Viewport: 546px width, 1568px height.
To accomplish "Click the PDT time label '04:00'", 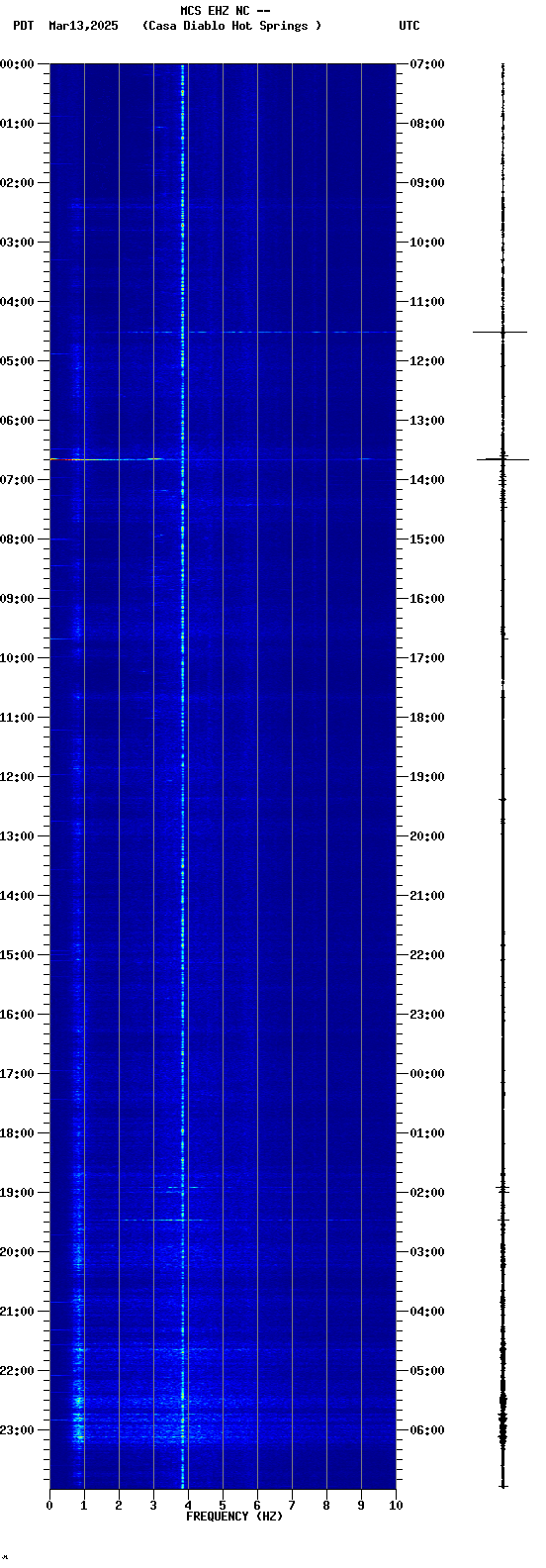I will point(17,302).
